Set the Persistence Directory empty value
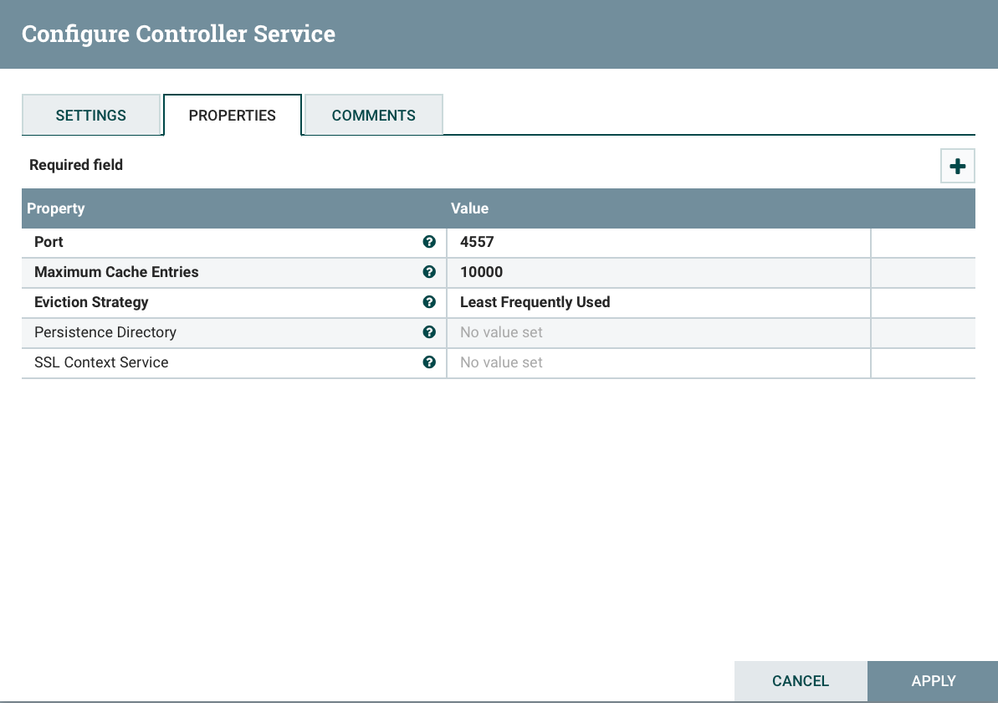The height and width of the screenshot is (703, 998). [659, 332]
